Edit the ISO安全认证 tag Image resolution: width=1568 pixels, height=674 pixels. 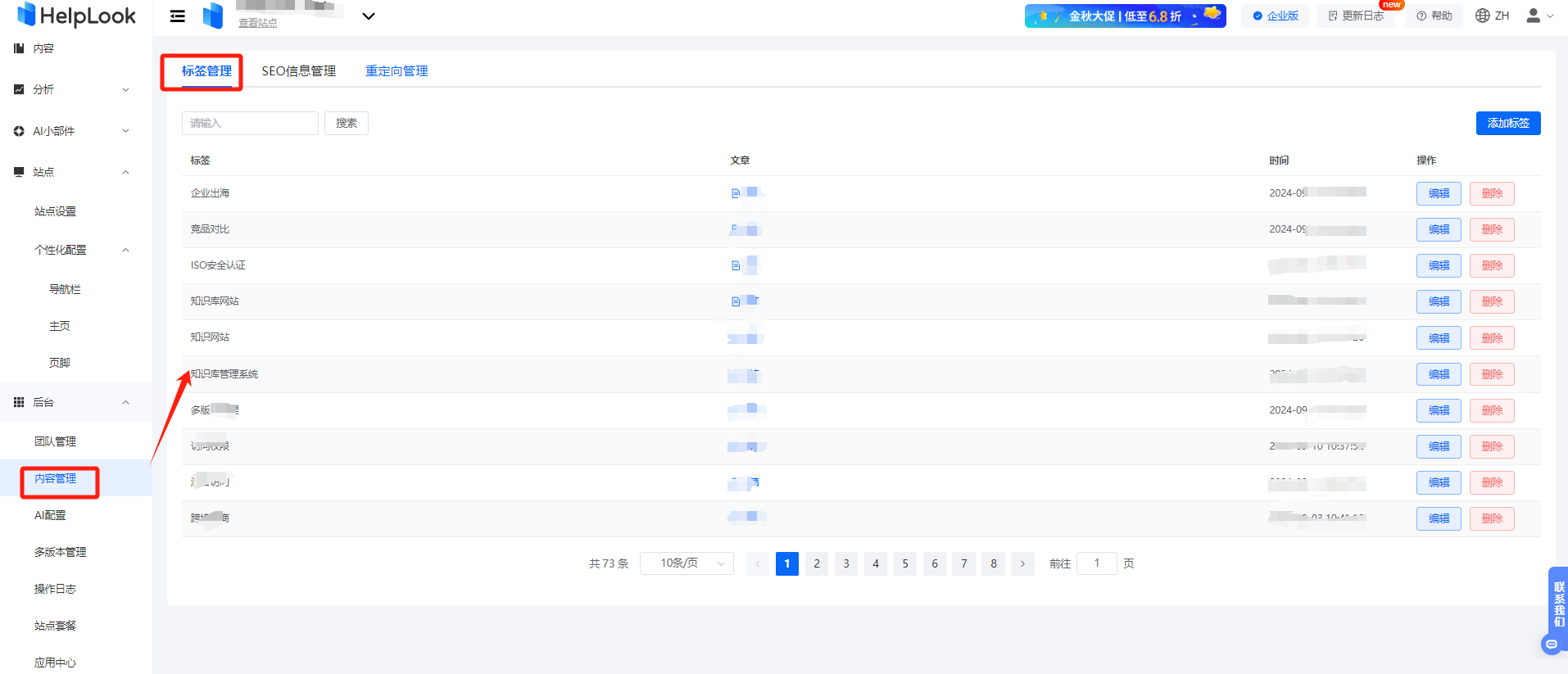[x=1439, y=265]
